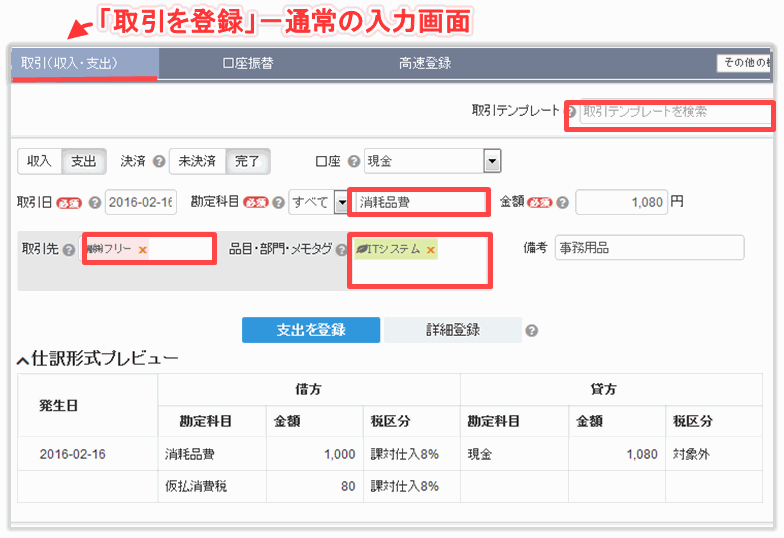
Task: Focus the 取引テンプレートを検索 field
Action: click(676, 112)
